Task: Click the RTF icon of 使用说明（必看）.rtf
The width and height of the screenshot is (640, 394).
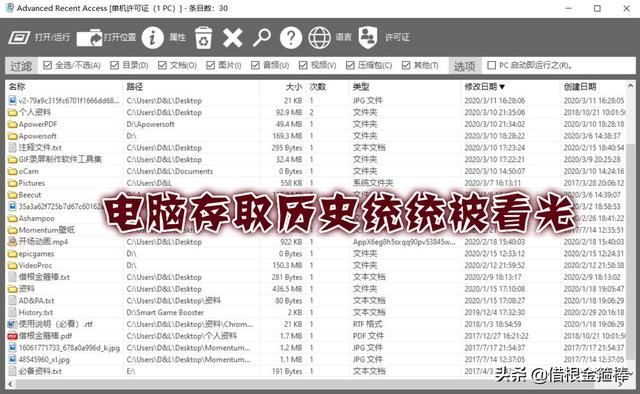Action: point(12,324)
